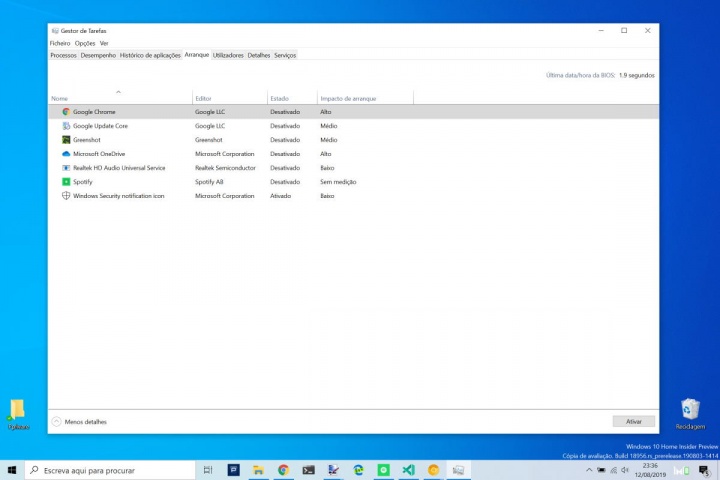Screen dimensions: 720x480
Task: Click Realtek Semiconductor editor cell
Action: coord(225,168)
